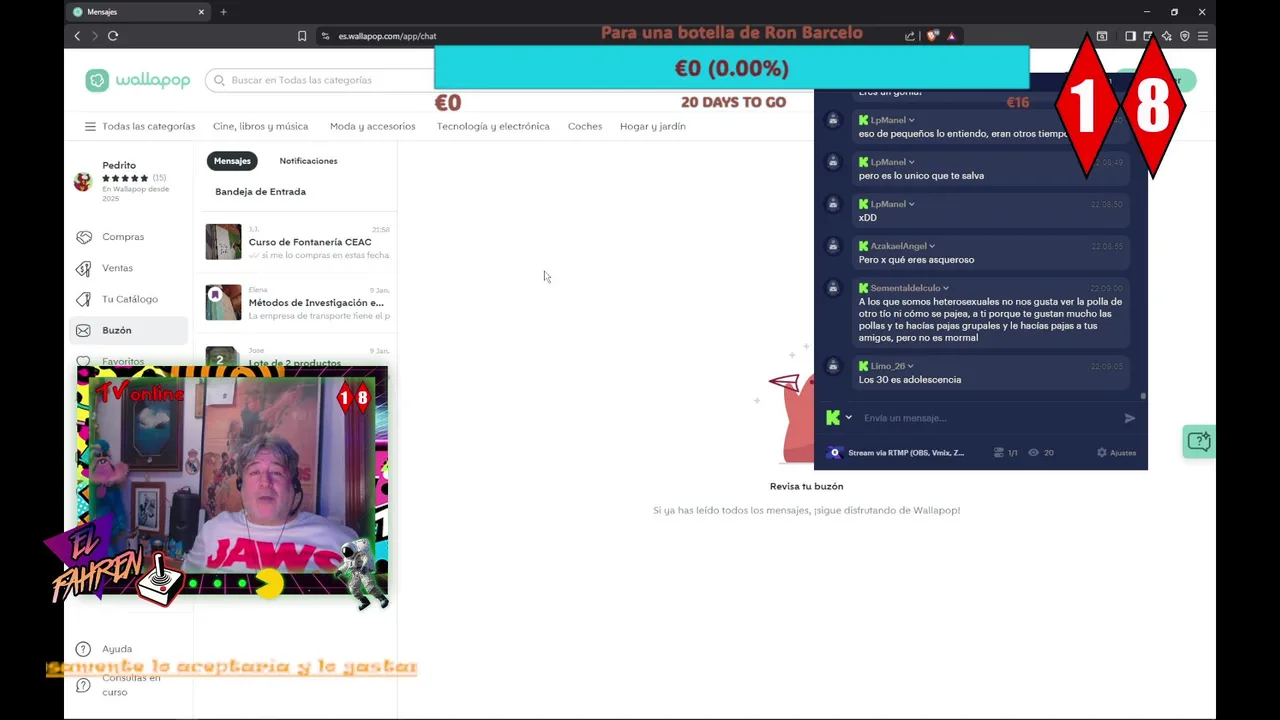Open the Mensajes browser tab

pyautogui.click(x=138, y=12)
